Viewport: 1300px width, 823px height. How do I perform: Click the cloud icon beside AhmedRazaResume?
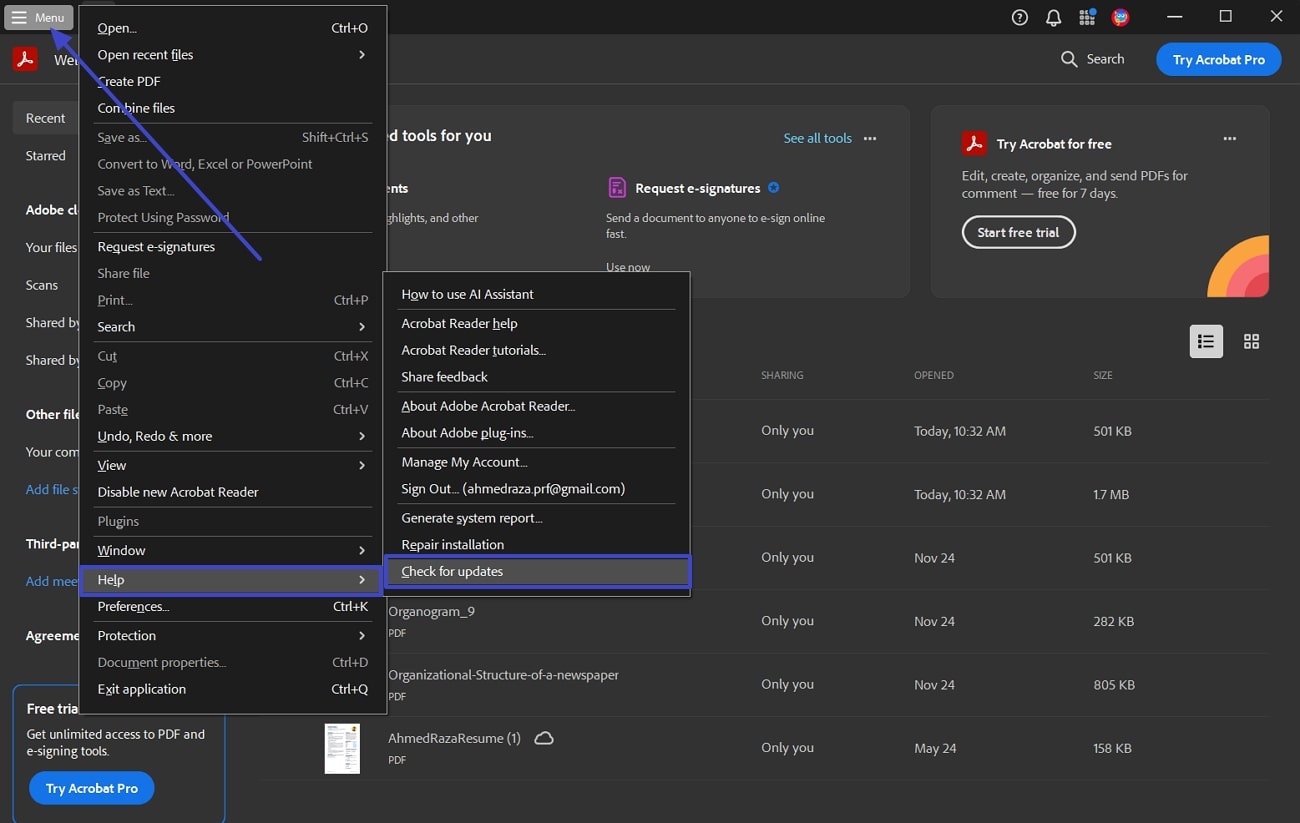pyautogui.click(x=543, y=738)
